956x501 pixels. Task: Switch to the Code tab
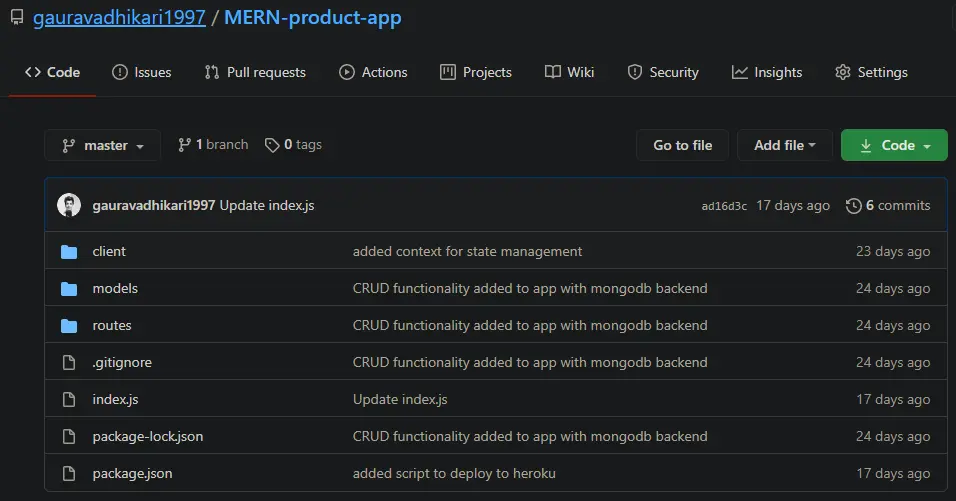52,72
